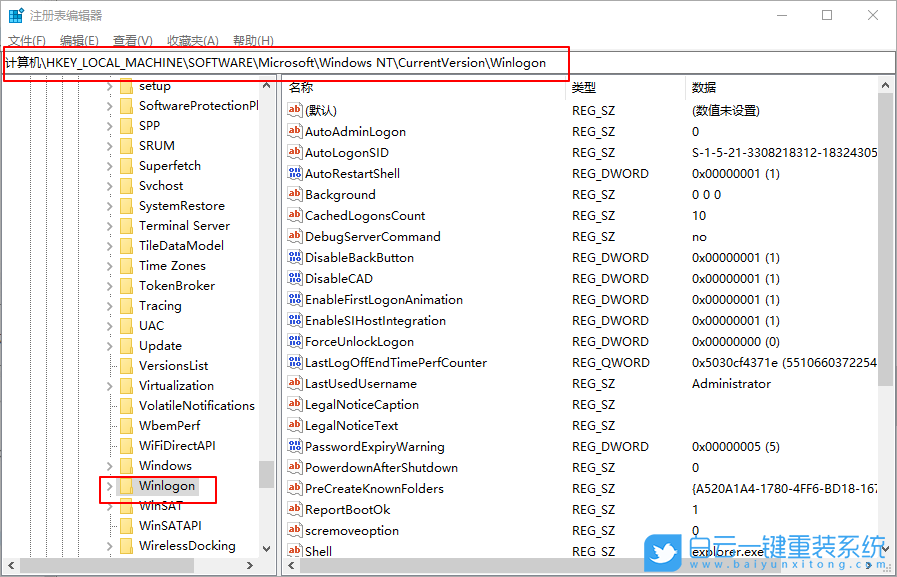Select the AutoAdminLogon value entry
This screenshot has height=577, width=897.
point(355,131)
